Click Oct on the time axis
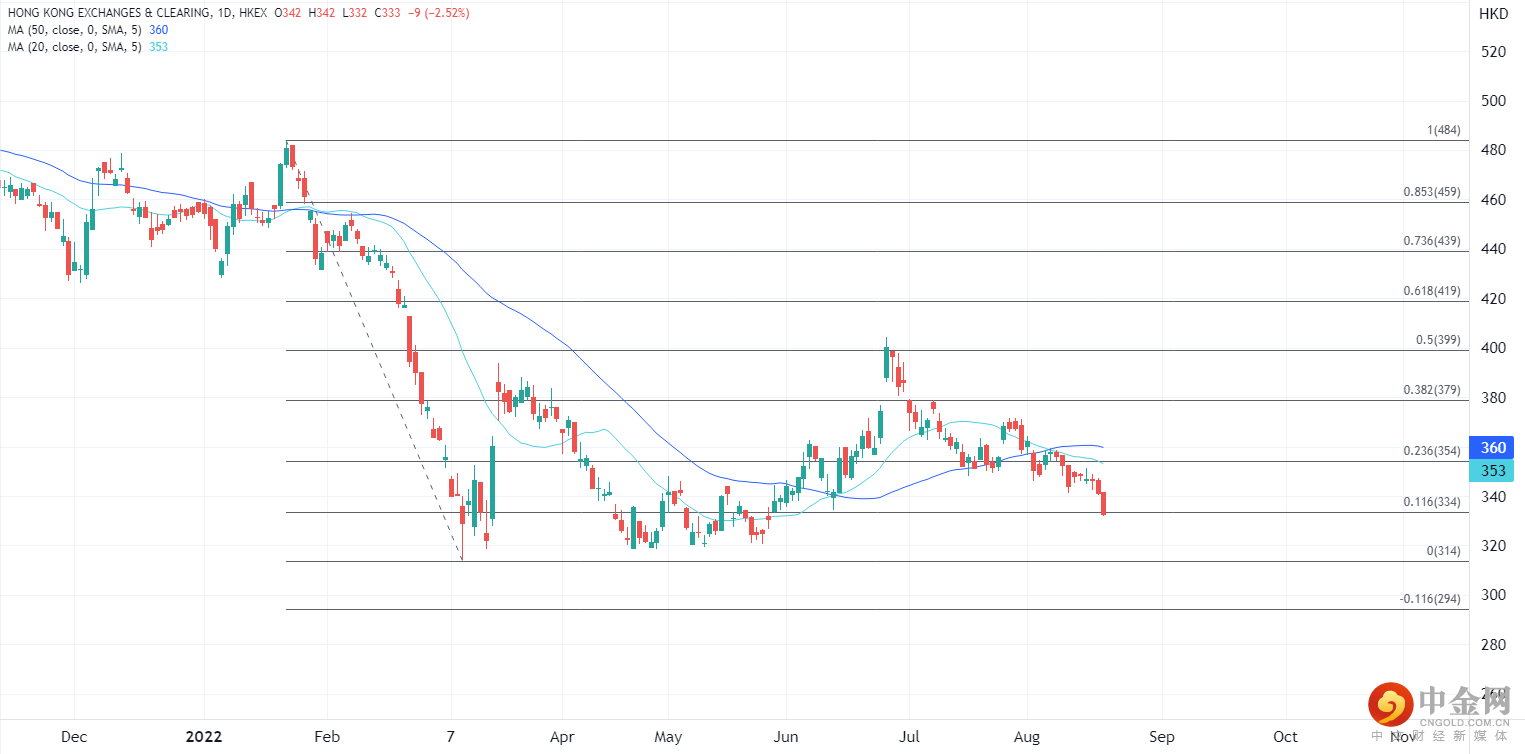 coord(1285,737)
